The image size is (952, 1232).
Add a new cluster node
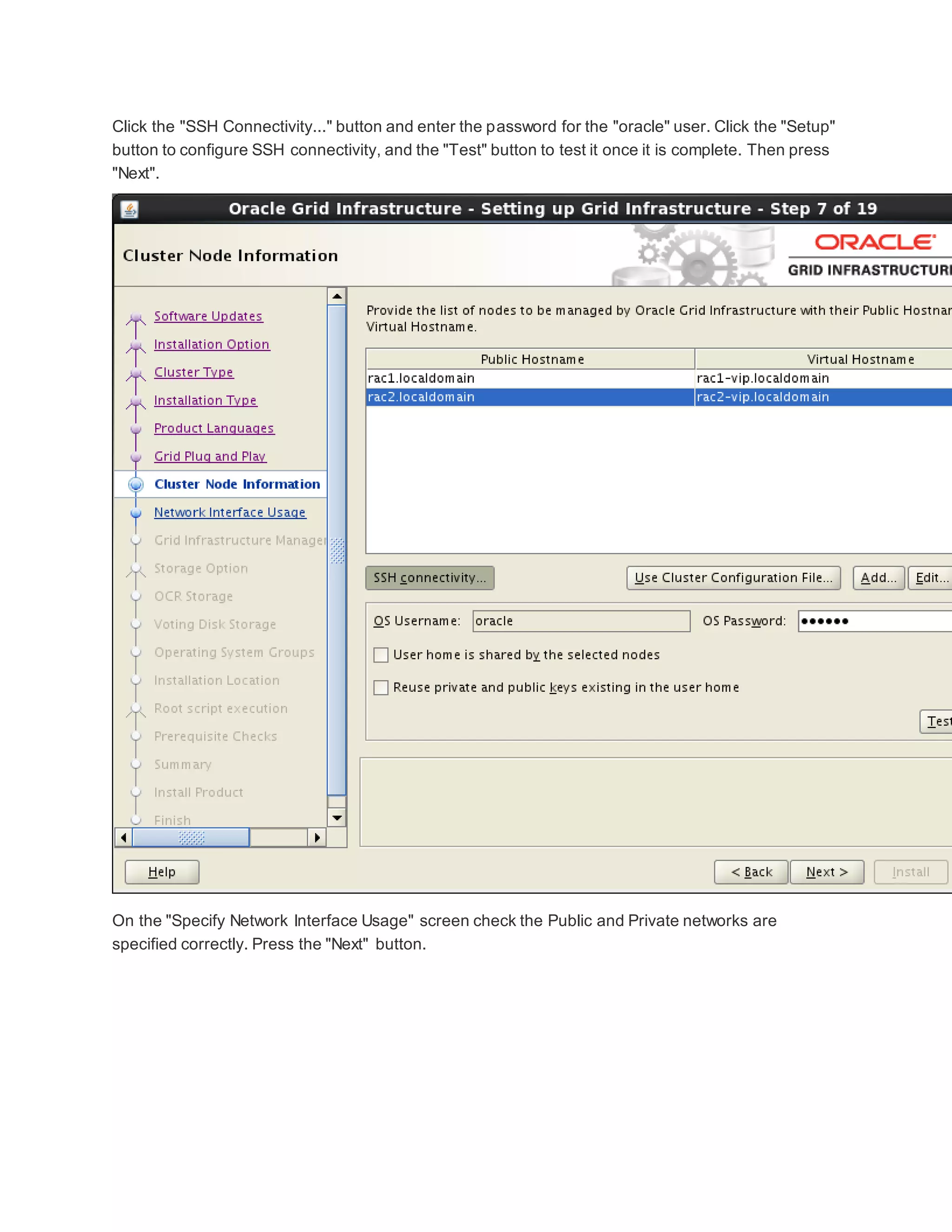879,577
